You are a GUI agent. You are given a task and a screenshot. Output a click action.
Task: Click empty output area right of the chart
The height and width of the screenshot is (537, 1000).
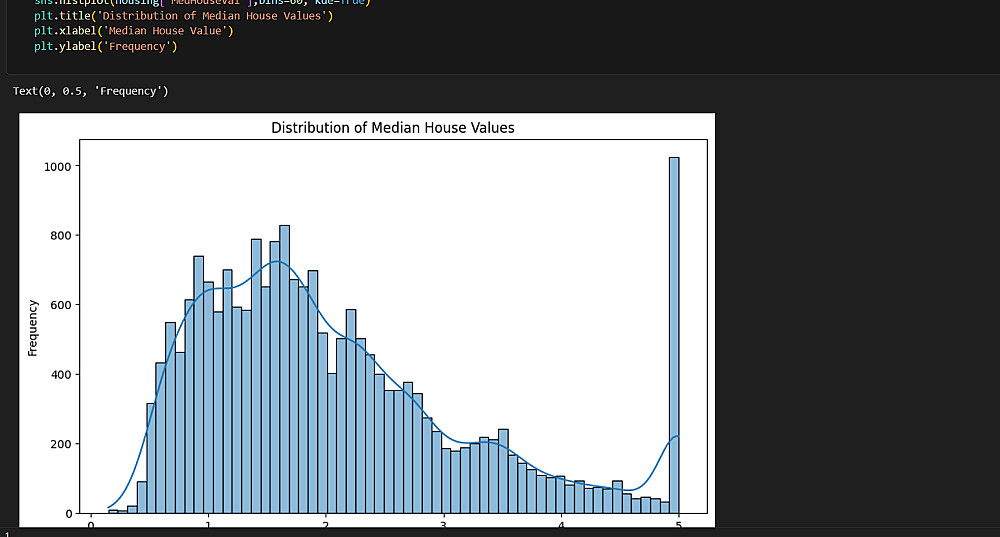855,319
